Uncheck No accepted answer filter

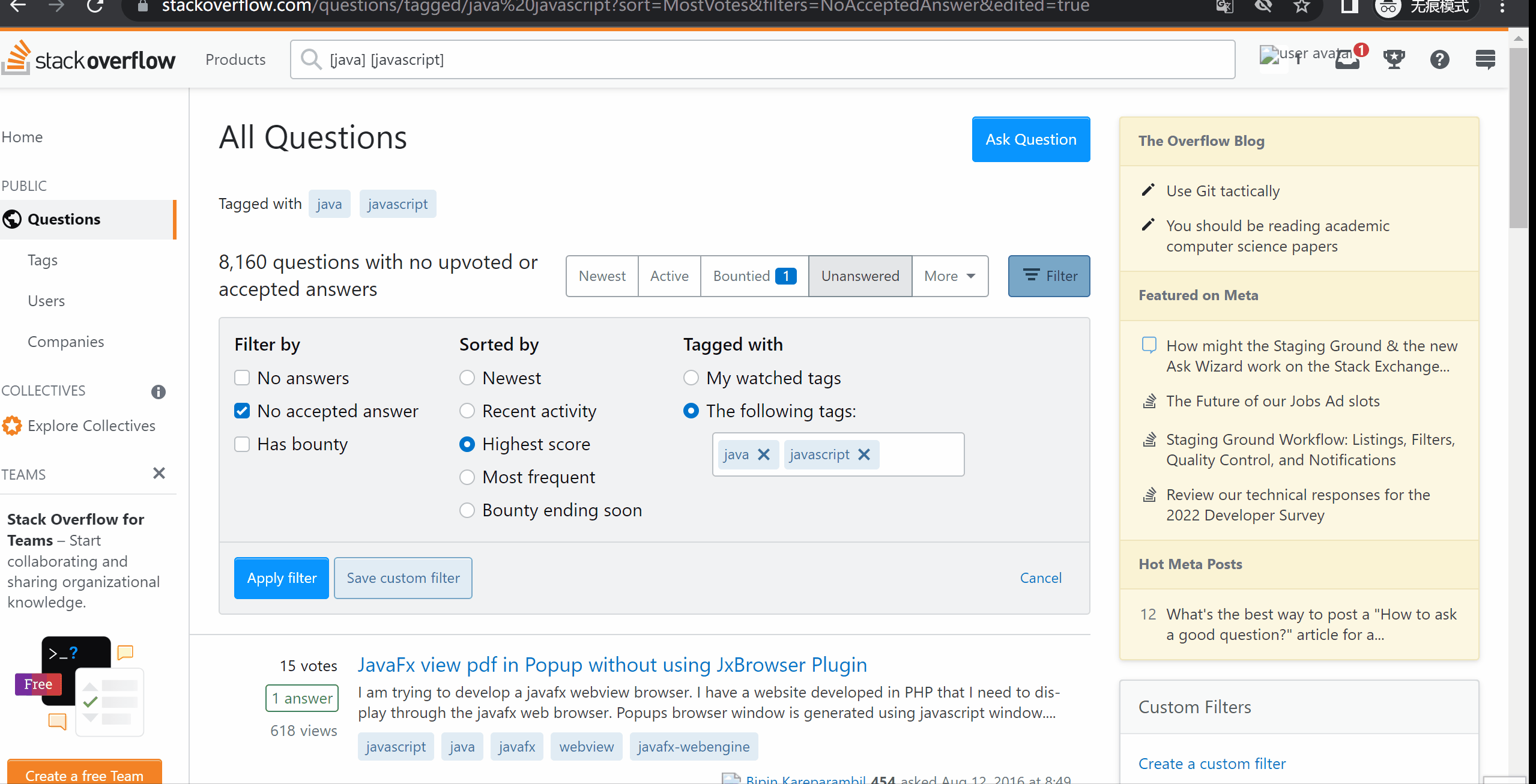[x=242, y=411]
